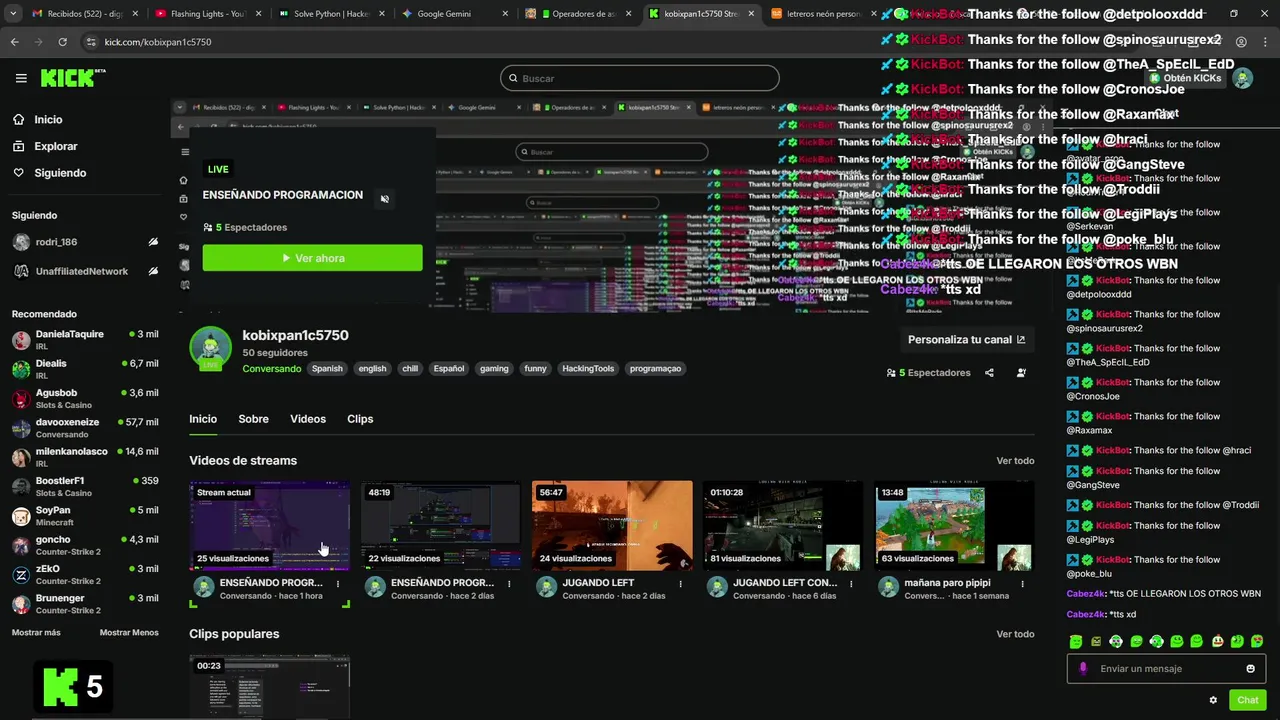Select the Spanish tag chip
This screenshot has height=720, width=1280.
tap(327, 369)
